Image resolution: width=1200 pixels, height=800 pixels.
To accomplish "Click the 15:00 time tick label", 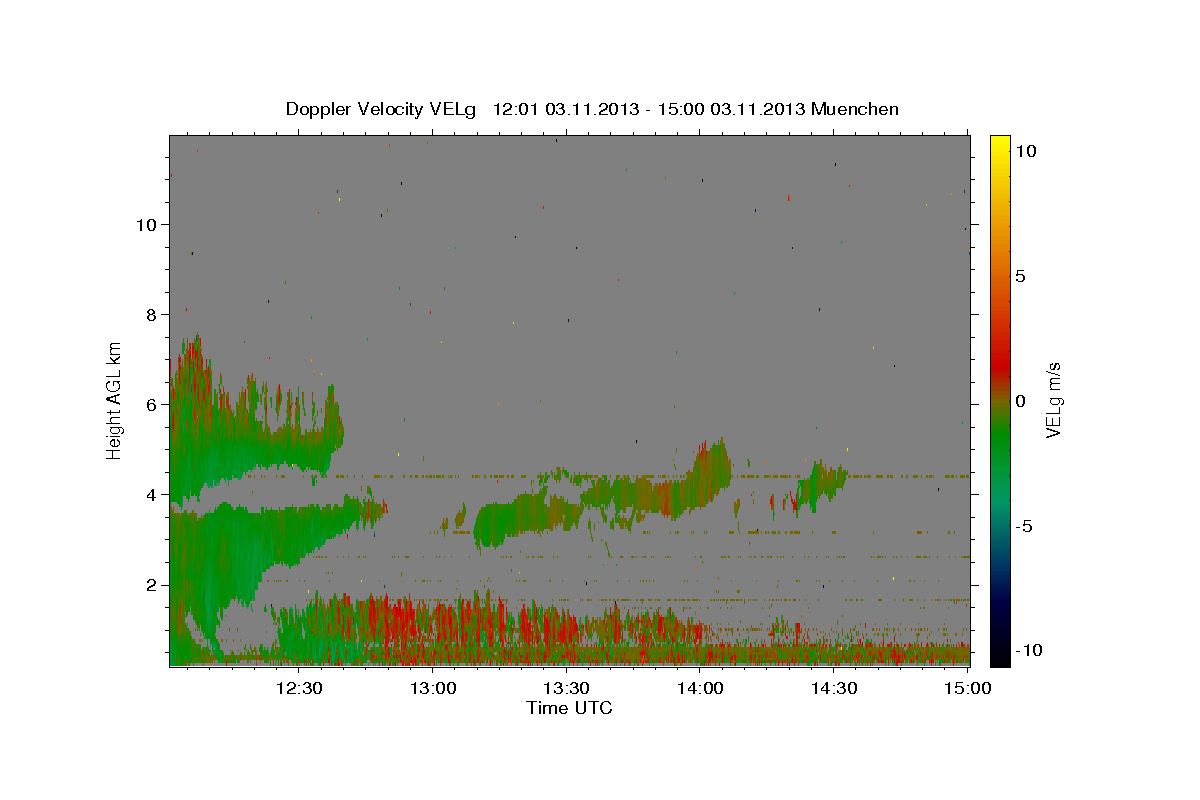I will pyautogui.click(x=967, y=688).
